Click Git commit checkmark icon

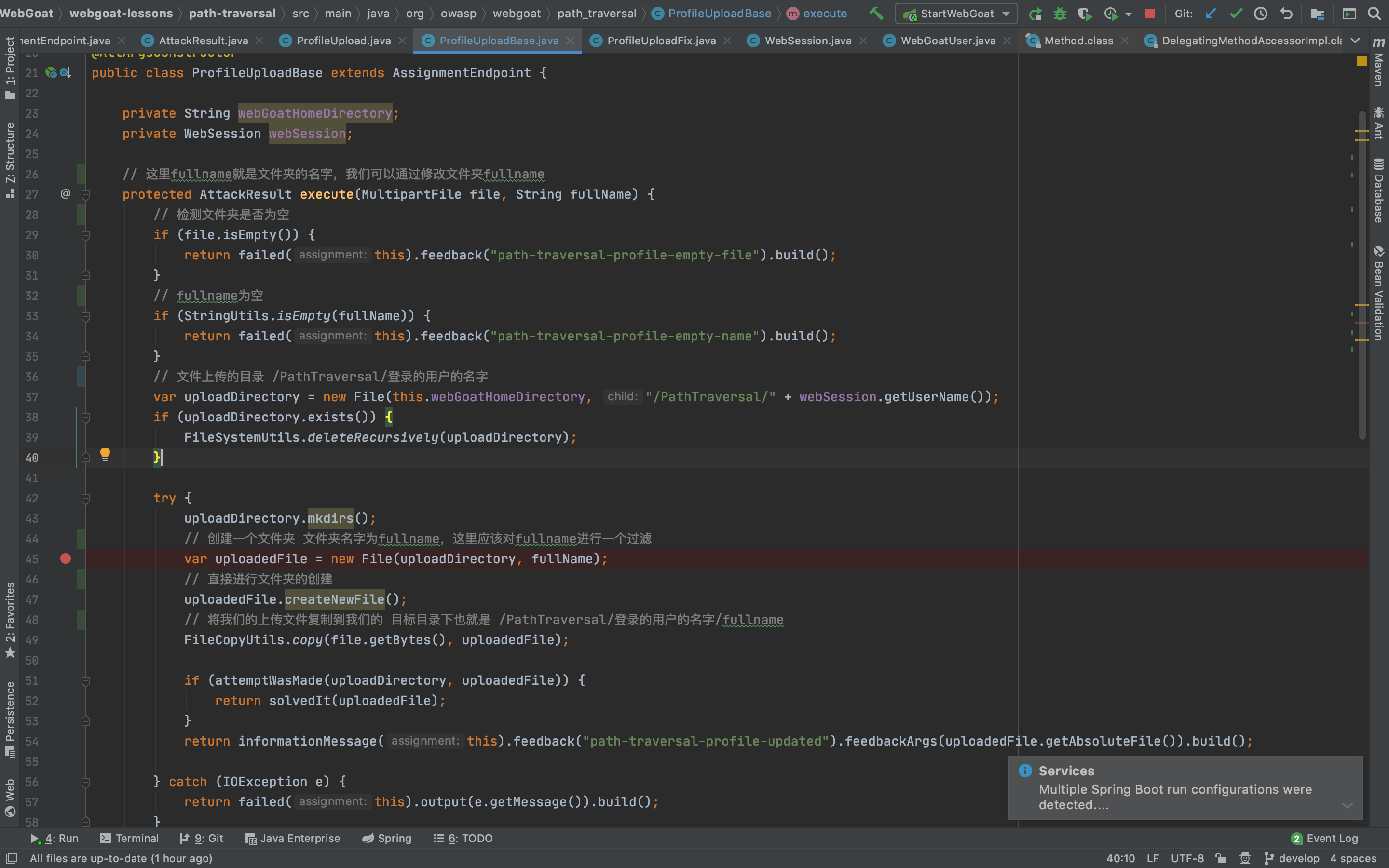[x=1236, y=13]
